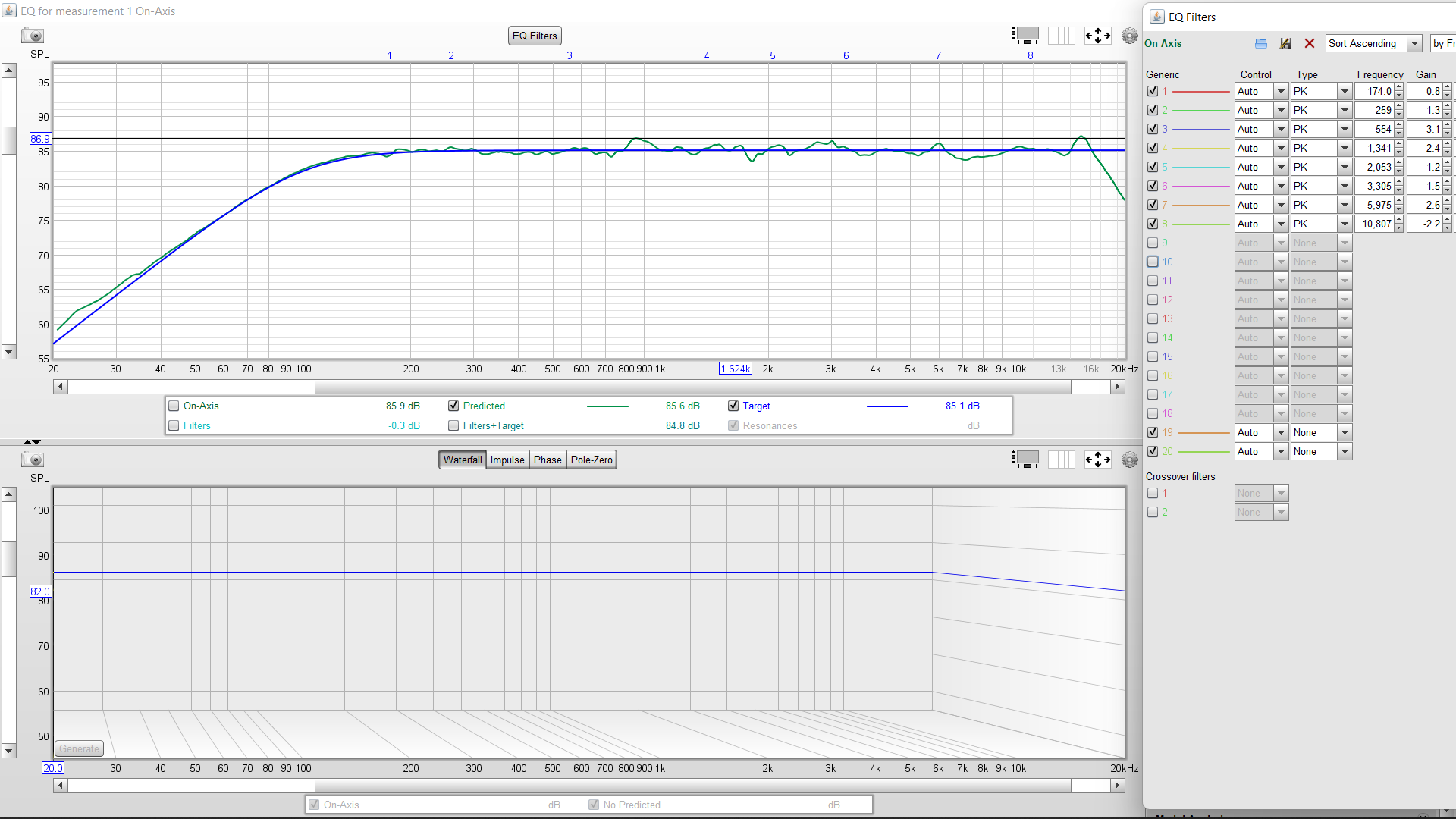Increase filter 3 gain with stepper up
Image resolution: width=1456 pixels, height=819 pixels.
point(1448,125)
